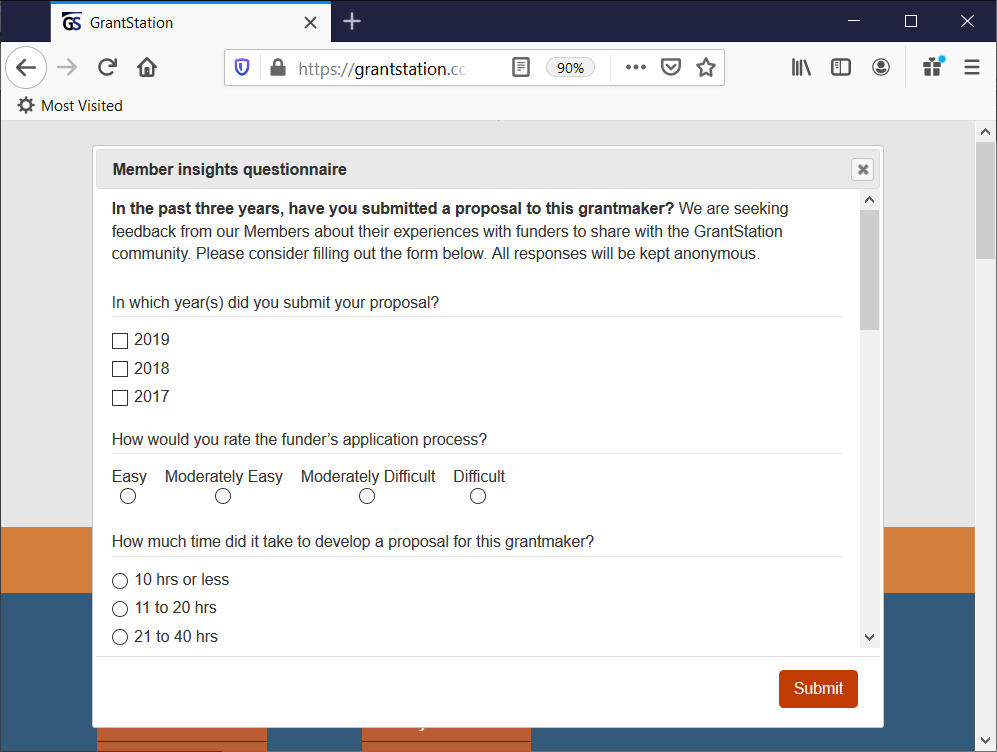Open the Firefox account menu

881,67
